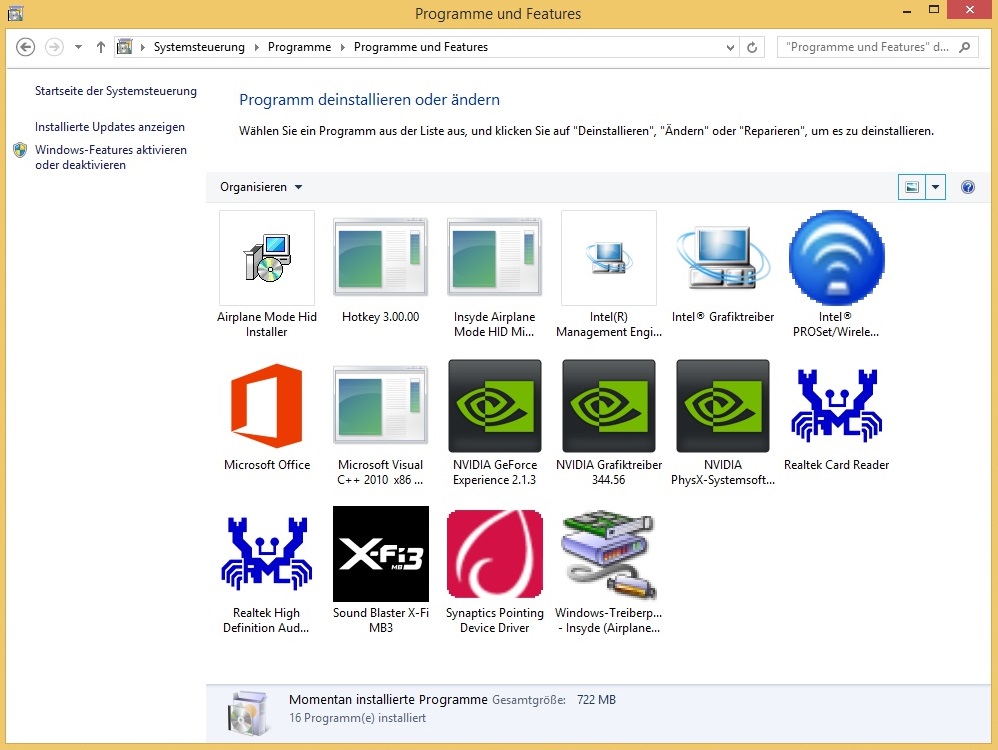Select NVIDIA GeForce Experience 2.1.3 icon
Screen dimensions: 998x750
click(x=495, y=406)
